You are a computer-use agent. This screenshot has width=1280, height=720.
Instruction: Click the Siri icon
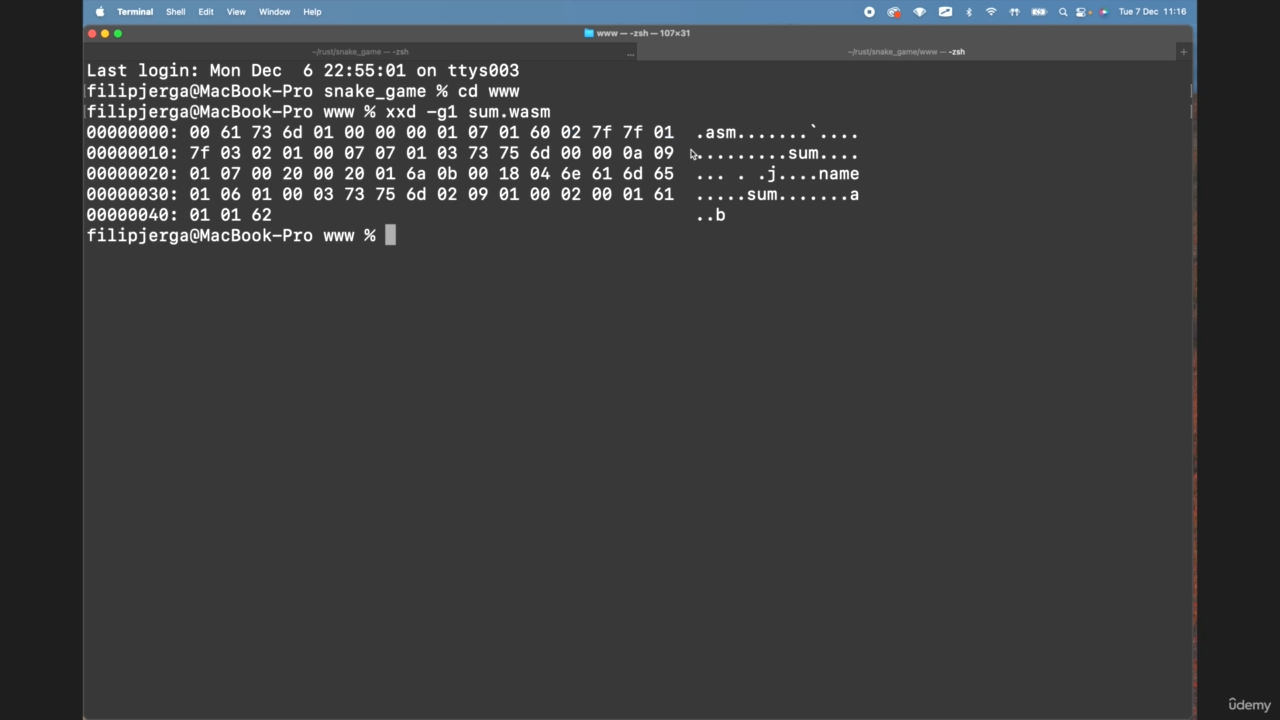[x=1104, y=12]
